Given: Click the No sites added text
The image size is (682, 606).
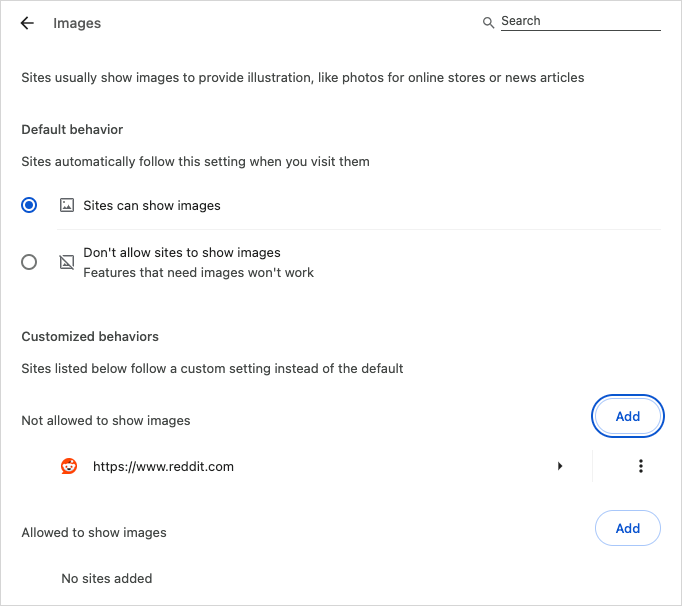Looking at the screenshot, I should click(x=107, y=578).
